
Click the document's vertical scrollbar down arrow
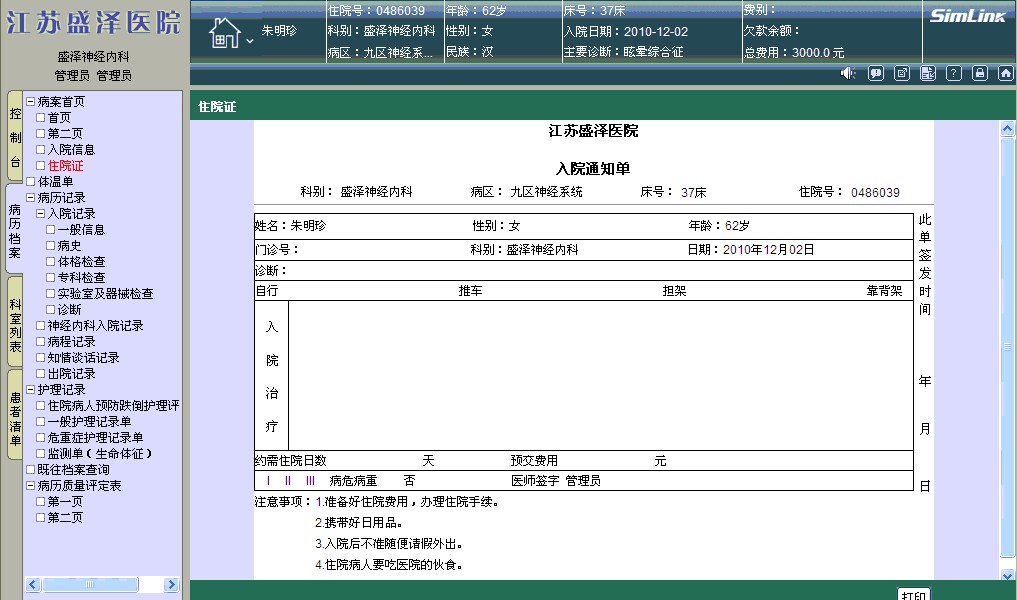(1007, 575)
